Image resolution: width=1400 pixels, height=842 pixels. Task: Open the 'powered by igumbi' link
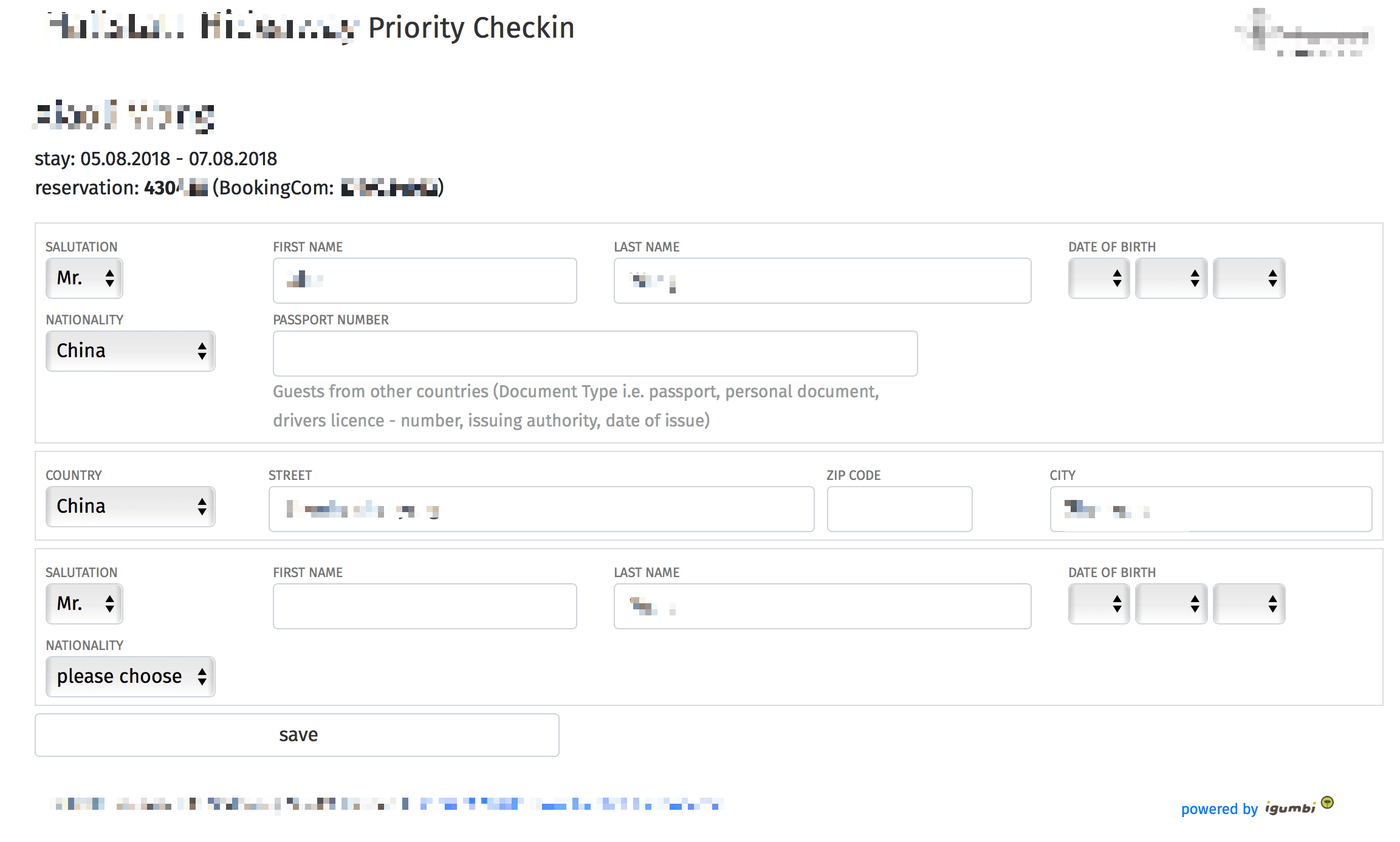(1257, 808)
